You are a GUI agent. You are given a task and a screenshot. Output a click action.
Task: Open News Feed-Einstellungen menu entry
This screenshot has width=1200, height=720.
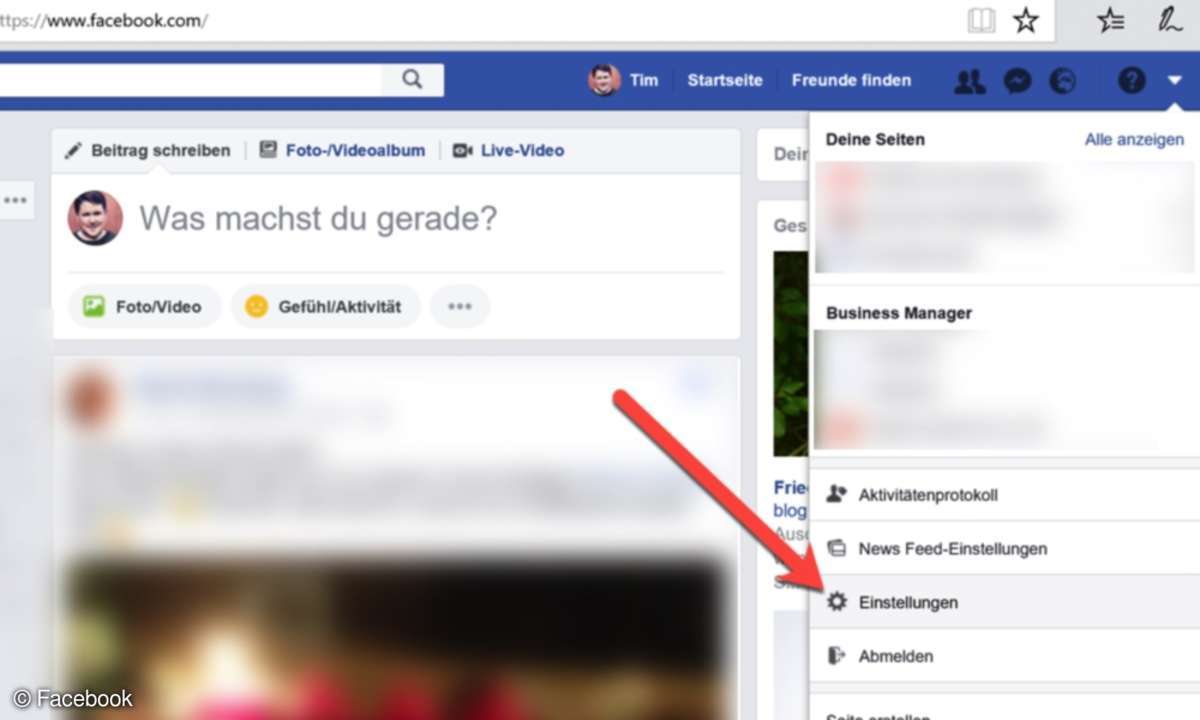pyautogui.click(x=1004, y=548)
